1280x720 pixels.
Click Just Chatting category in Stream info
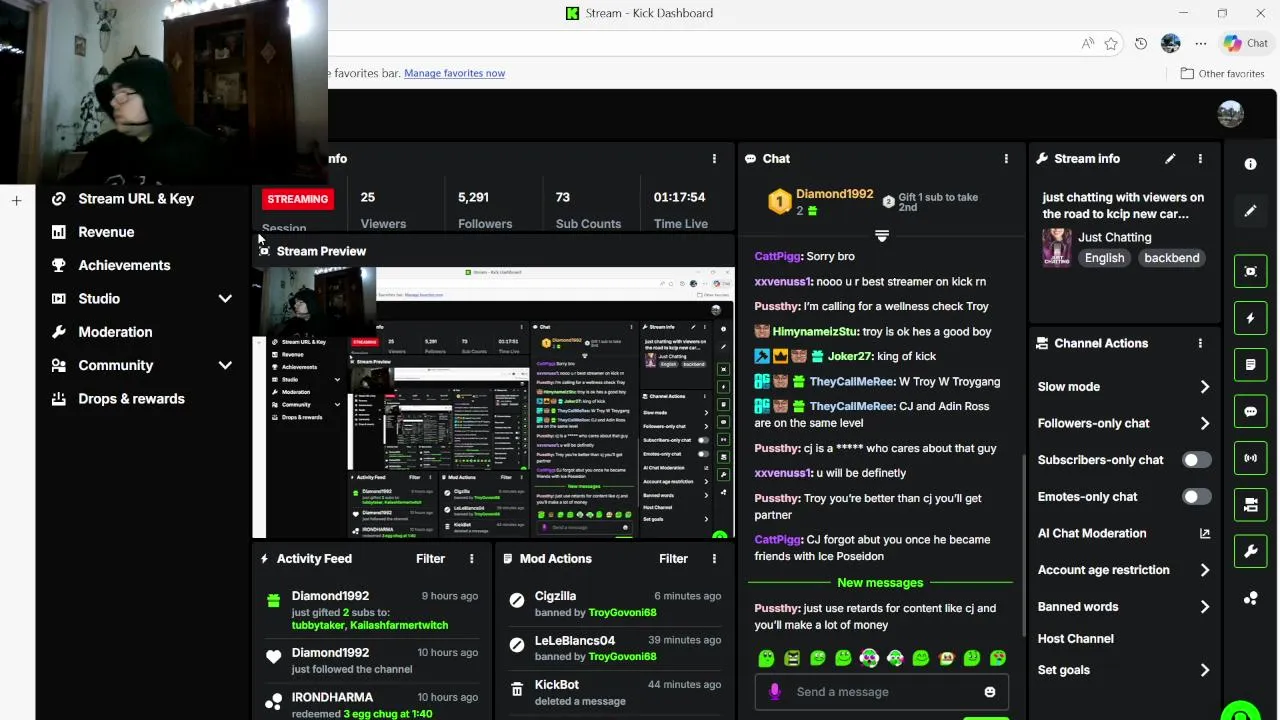pos(1114,237)
